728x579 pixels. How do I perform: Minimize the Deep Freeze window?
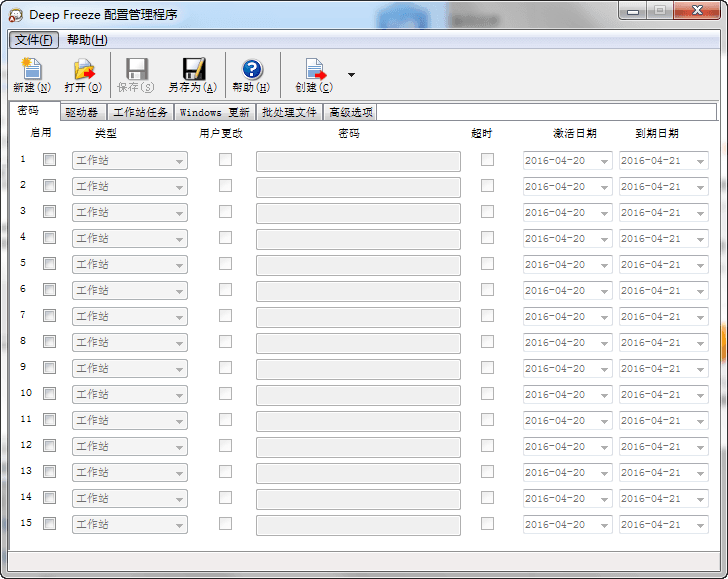coord(633,11)
